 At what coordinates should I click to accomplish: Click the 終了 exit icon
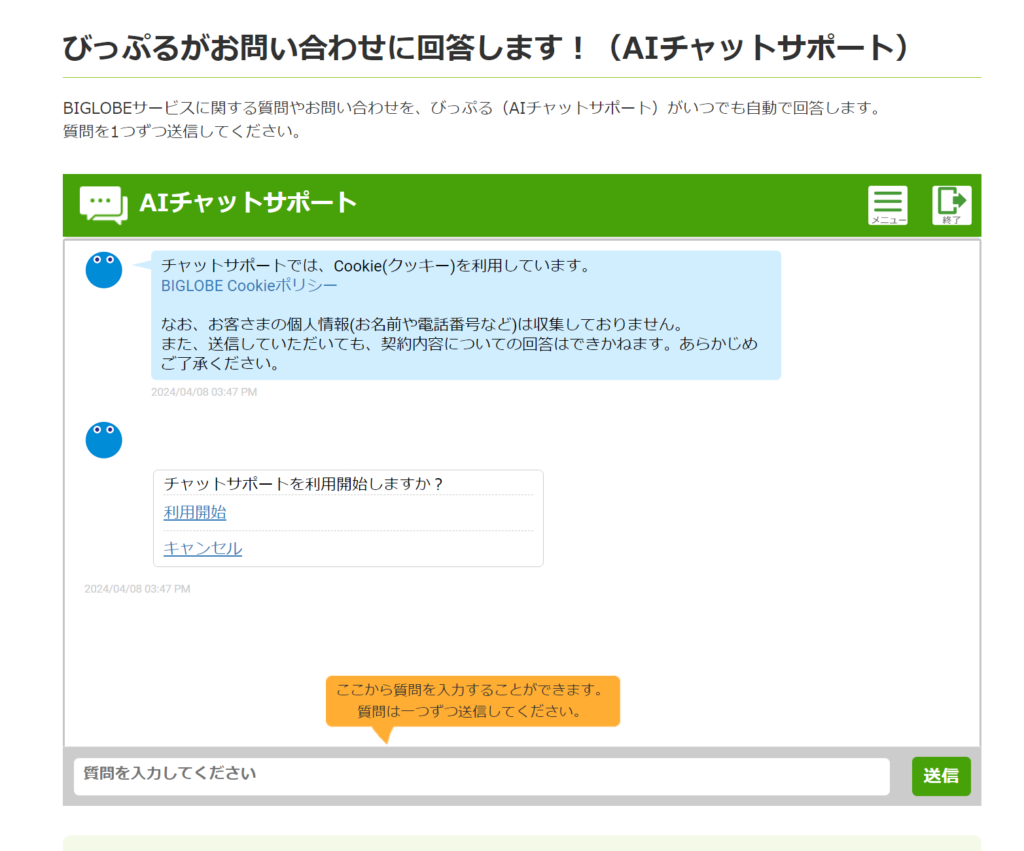tap(951, 205)
